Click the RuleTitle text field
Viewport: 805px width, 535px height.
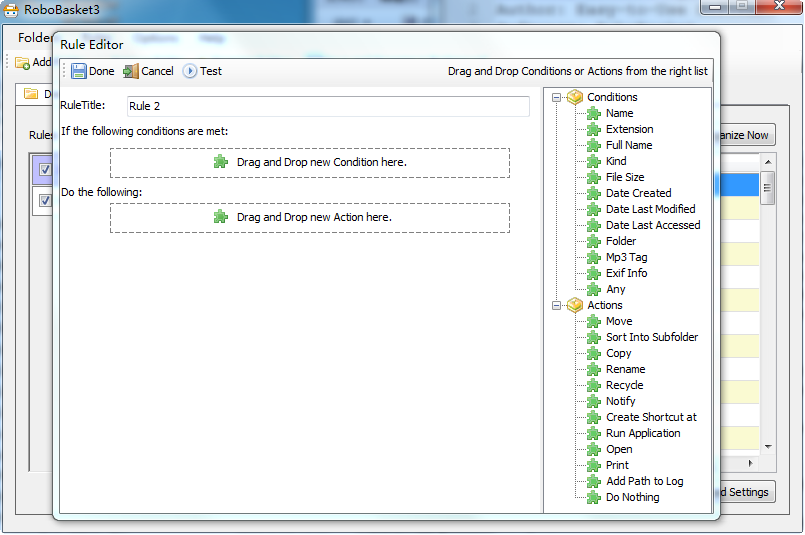pyautogui.click(x=328, y=106)
